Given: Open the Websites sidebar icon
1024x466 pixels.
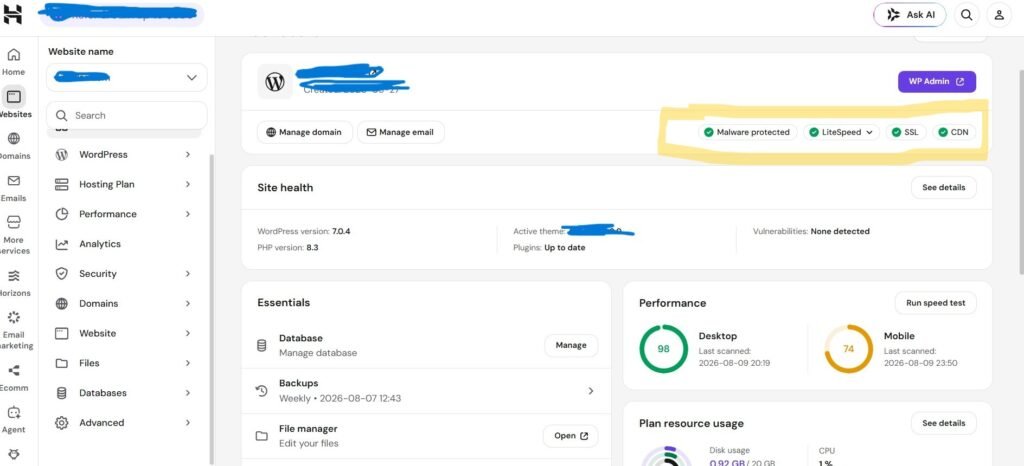Looking at the screenshot, I should (x=13, y=97).
